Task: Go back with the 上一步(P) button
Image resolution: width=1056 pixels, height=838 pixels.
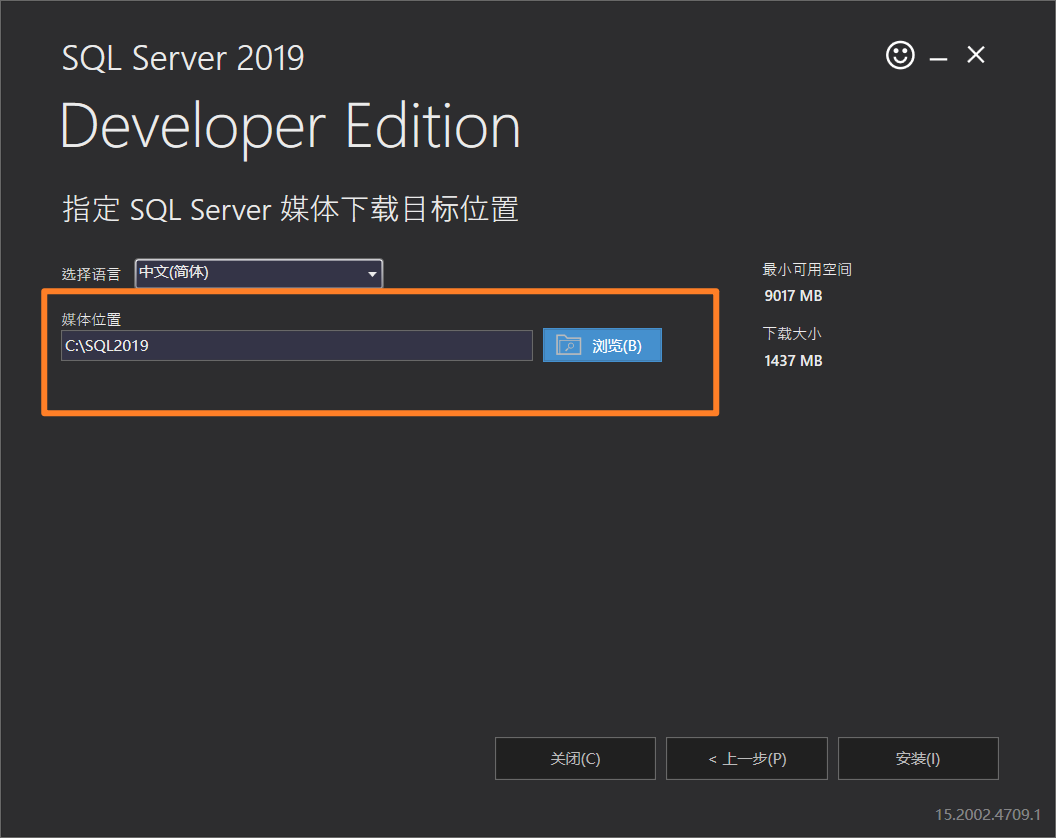Action: pyautogui.click(x=747, y=759)
